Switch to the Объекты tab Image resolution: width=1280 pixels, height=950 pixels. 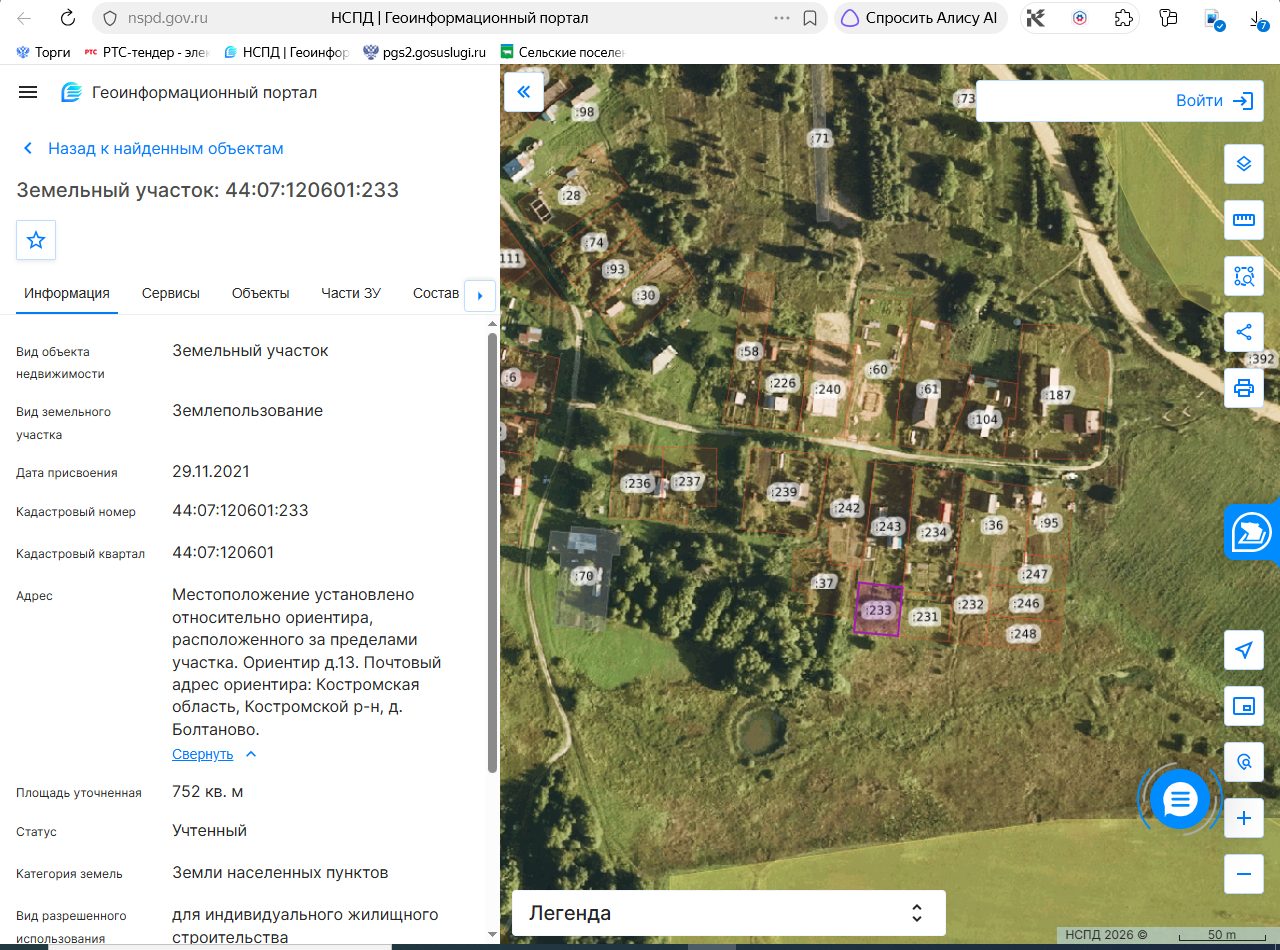pyautogui.click(x=261, y=293)
